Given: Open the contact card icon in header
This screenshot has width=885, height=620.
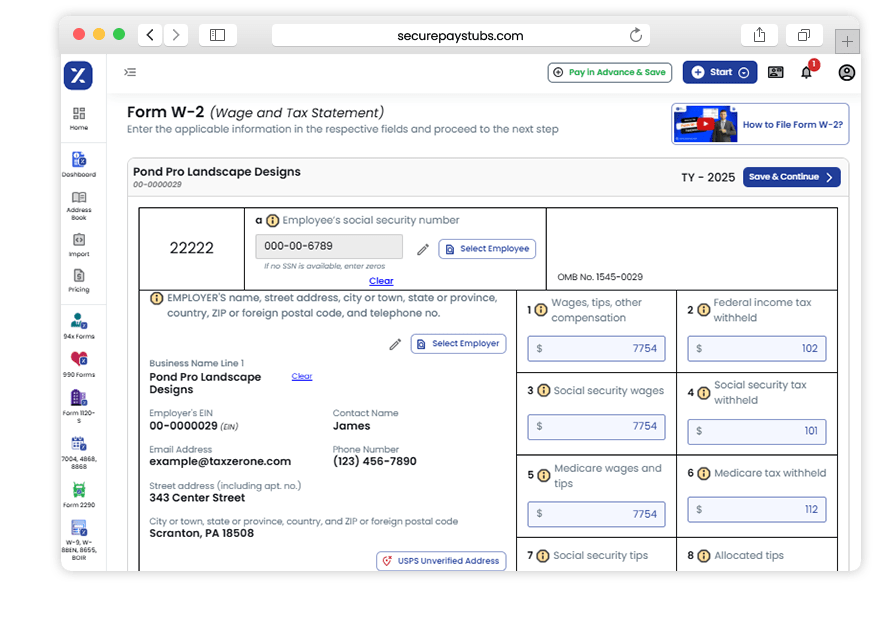Looking at the screenshot, I should coord(776,72).
